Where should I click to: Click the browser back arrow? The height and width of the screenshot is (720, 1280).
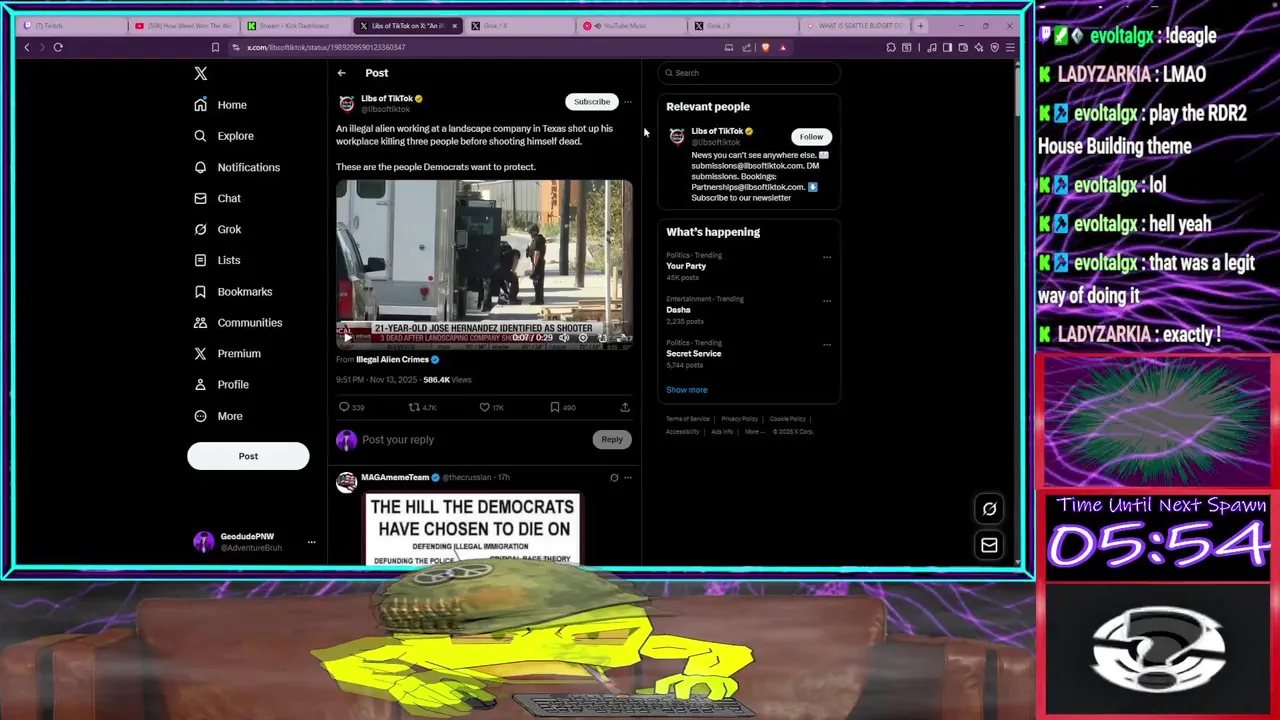[x=27, y=47]
